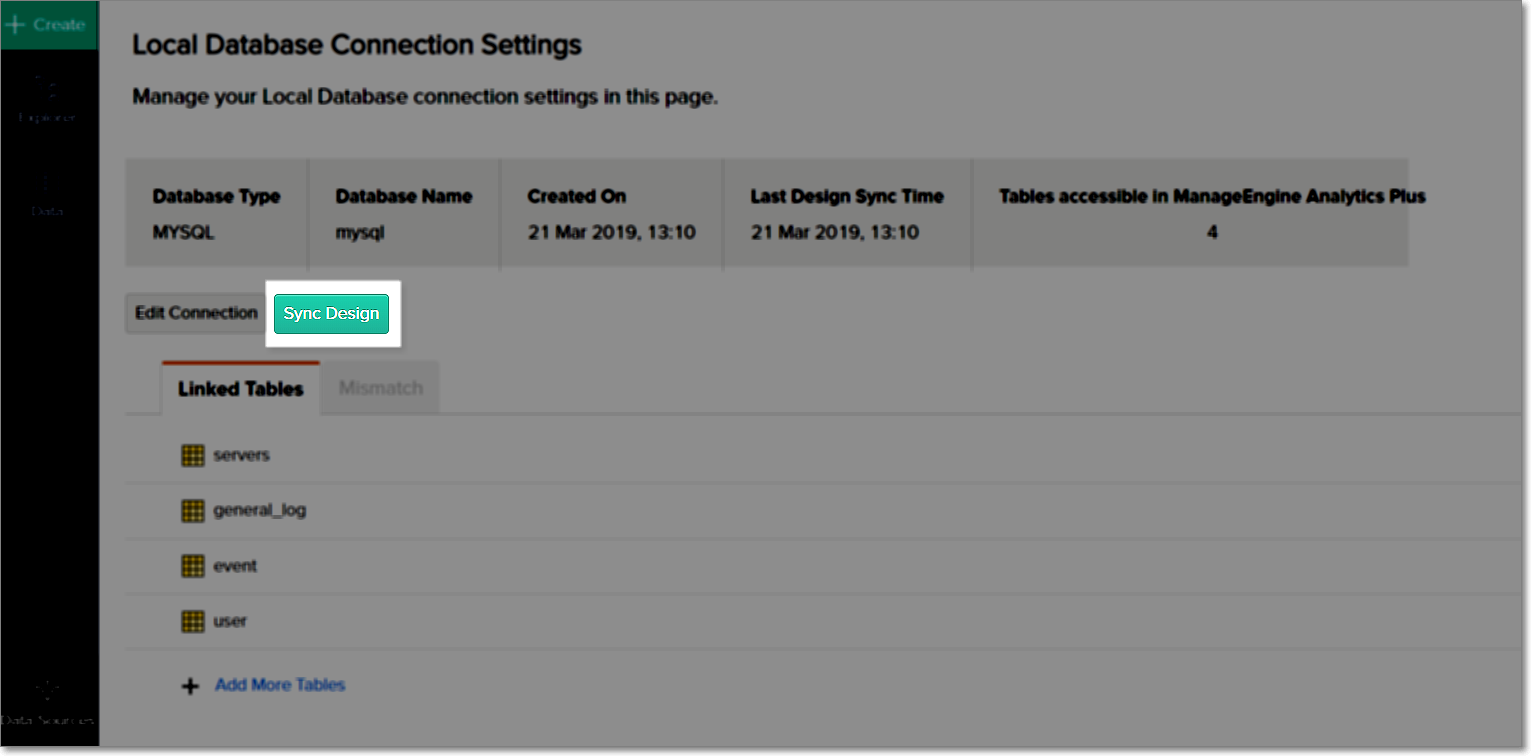
Task: Click the user table grid icon
Action: click(x=193, y=621)
